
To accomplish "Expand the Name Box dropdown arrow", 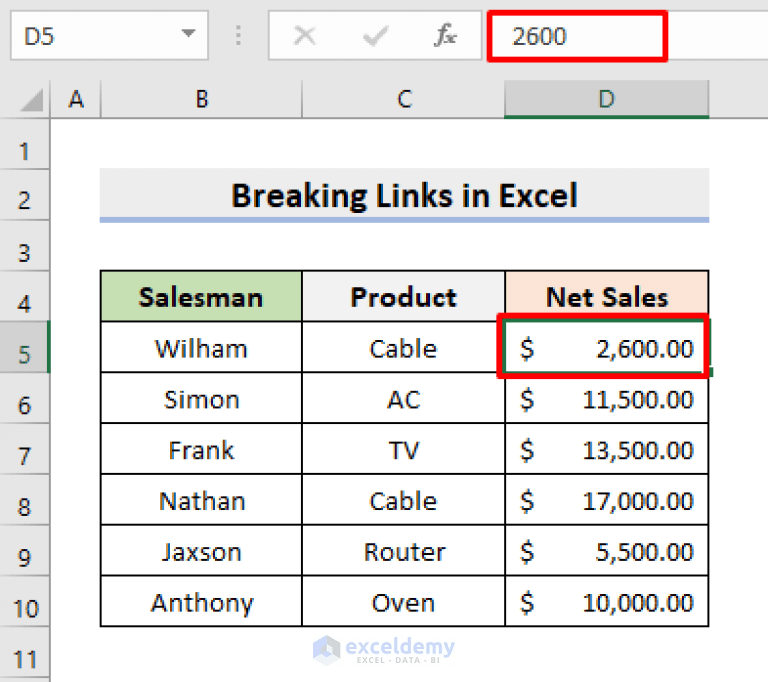I will pyautogui.click(x=188, y=33).
